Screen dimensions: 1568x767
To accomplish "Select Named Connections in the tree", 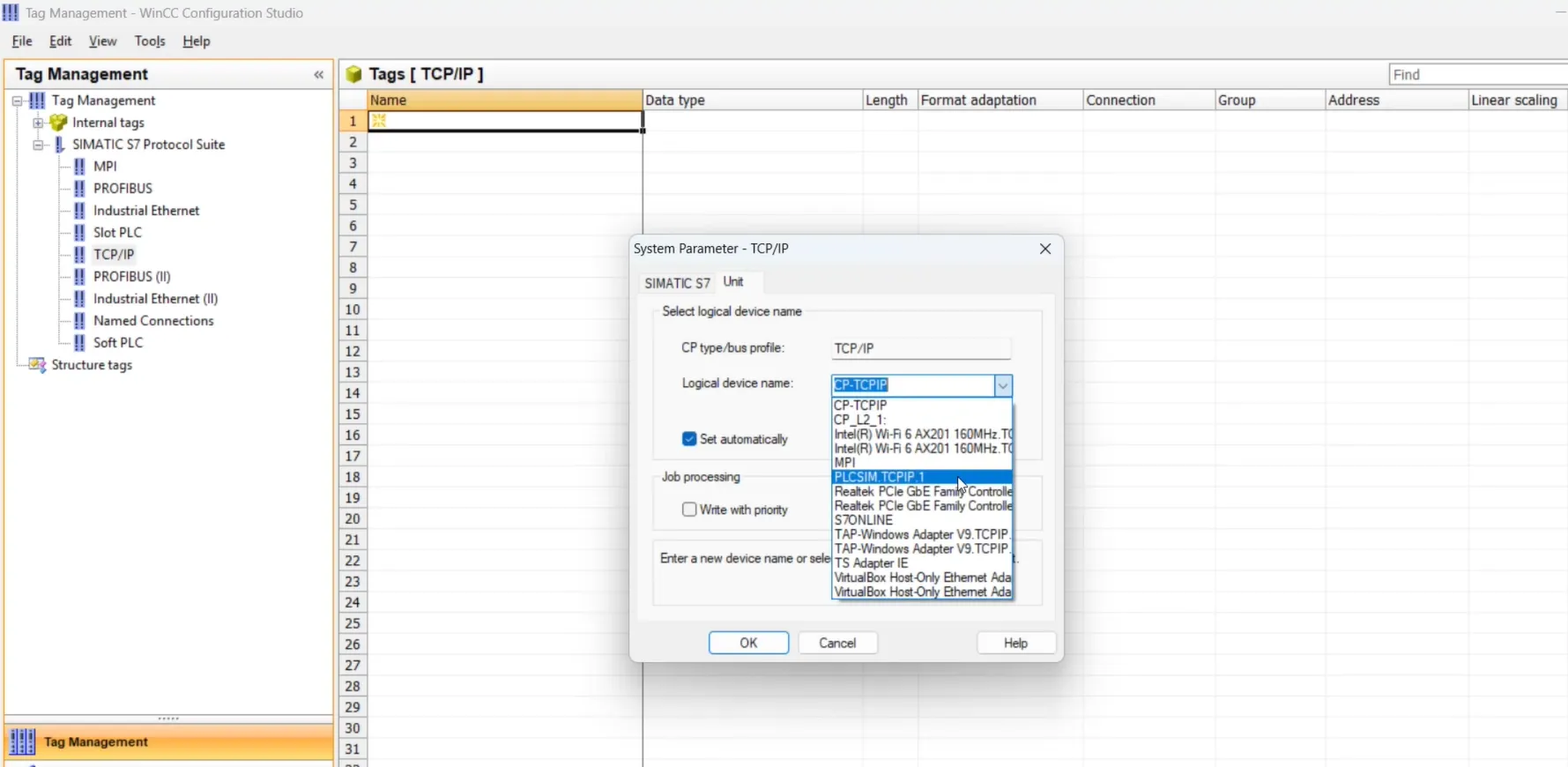I will click(153, 320).
